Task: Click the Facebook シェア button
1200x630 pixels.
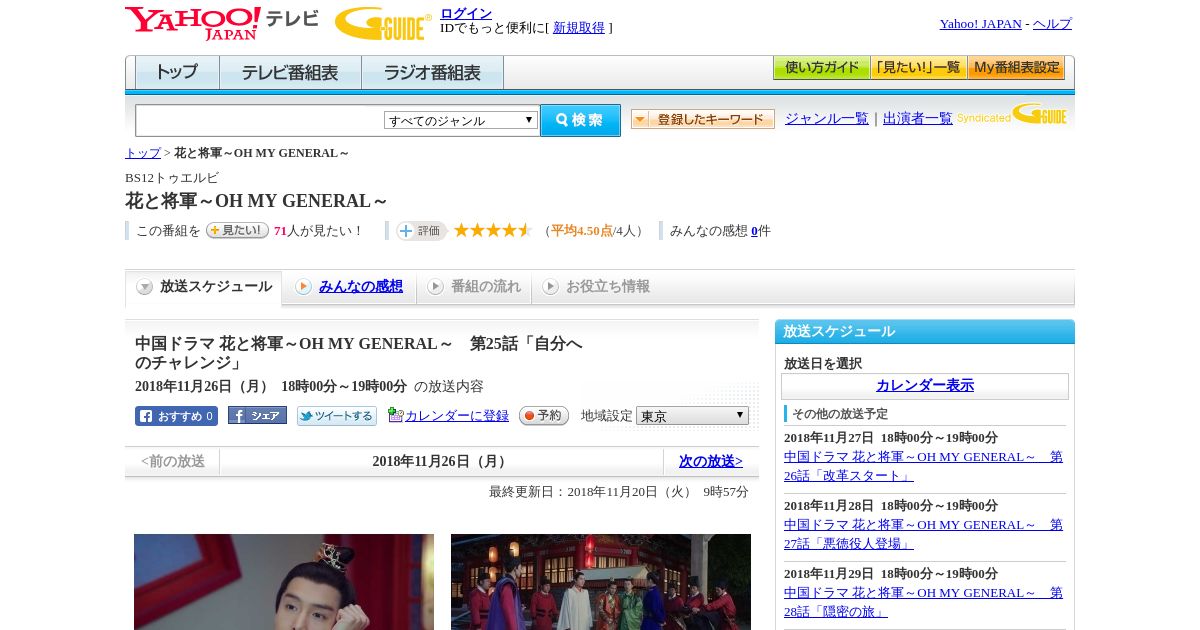Action: point(257,415)
